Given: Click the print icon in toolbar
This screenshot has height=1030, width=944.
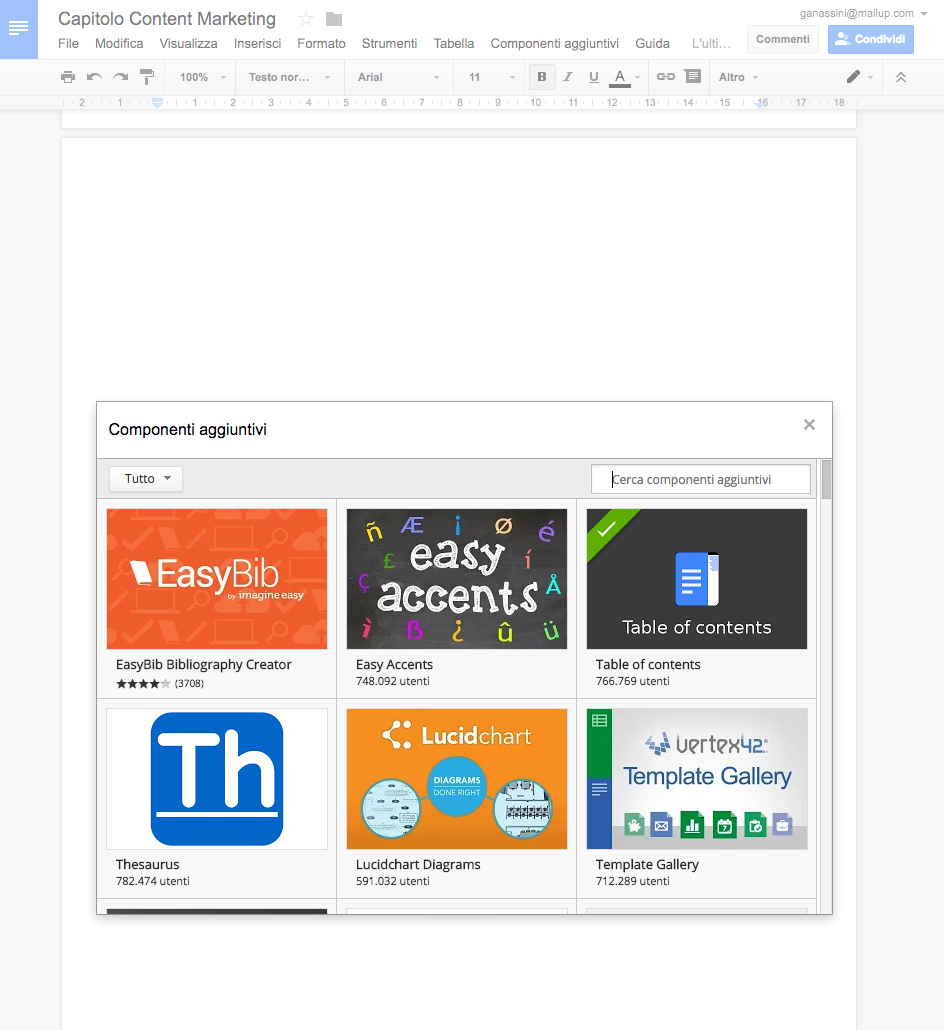Looking at the screenshot, I should tap(68, 77).
